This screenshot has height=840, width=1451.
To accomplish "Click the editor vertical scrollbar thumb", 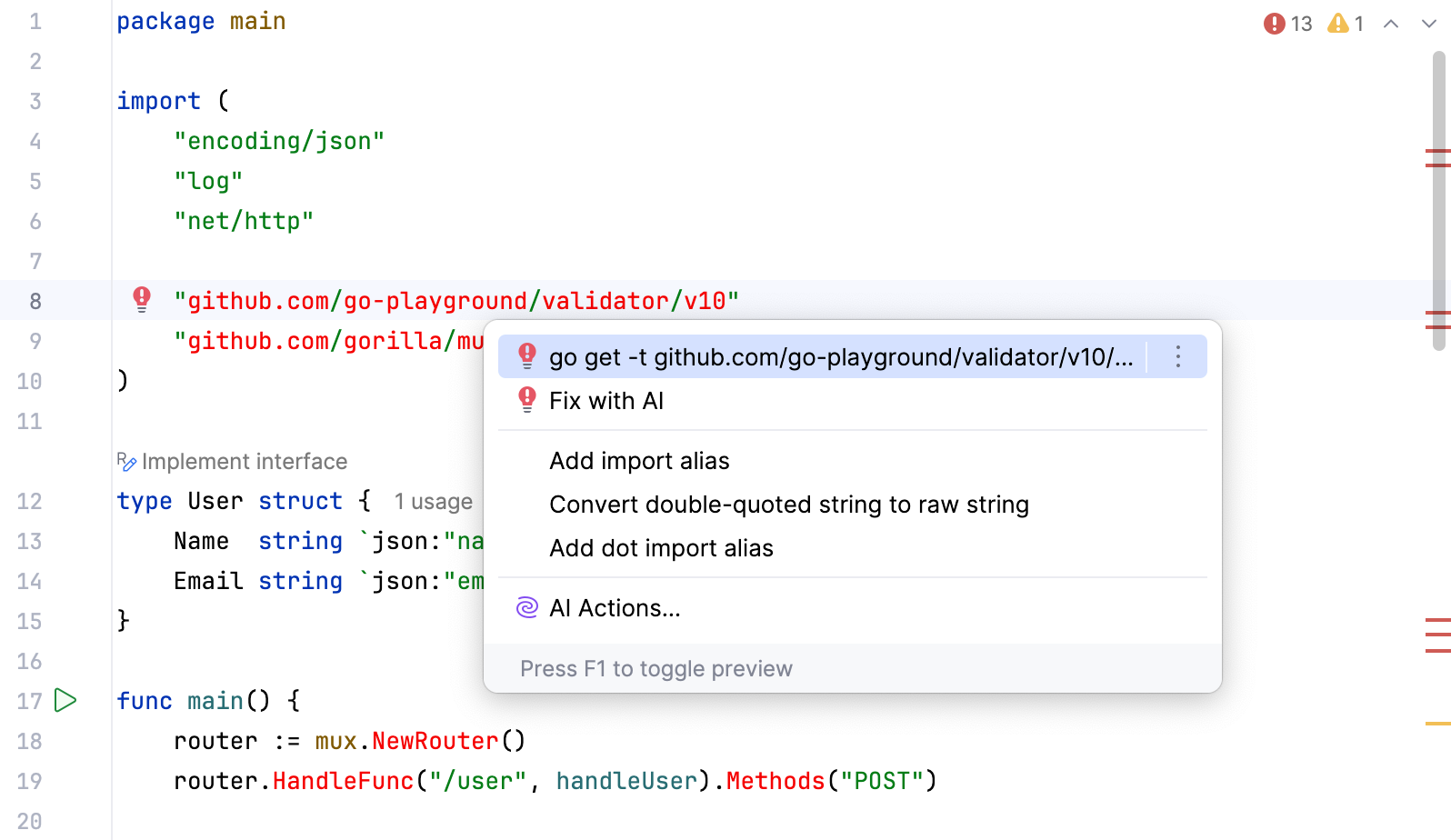I will click(1438, 200).
